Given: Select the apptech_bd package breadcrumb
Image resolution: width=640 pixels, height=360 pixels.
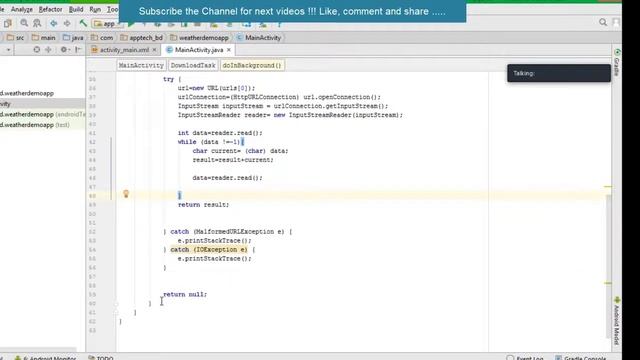Looking at the screenshot, I should 142,38.
